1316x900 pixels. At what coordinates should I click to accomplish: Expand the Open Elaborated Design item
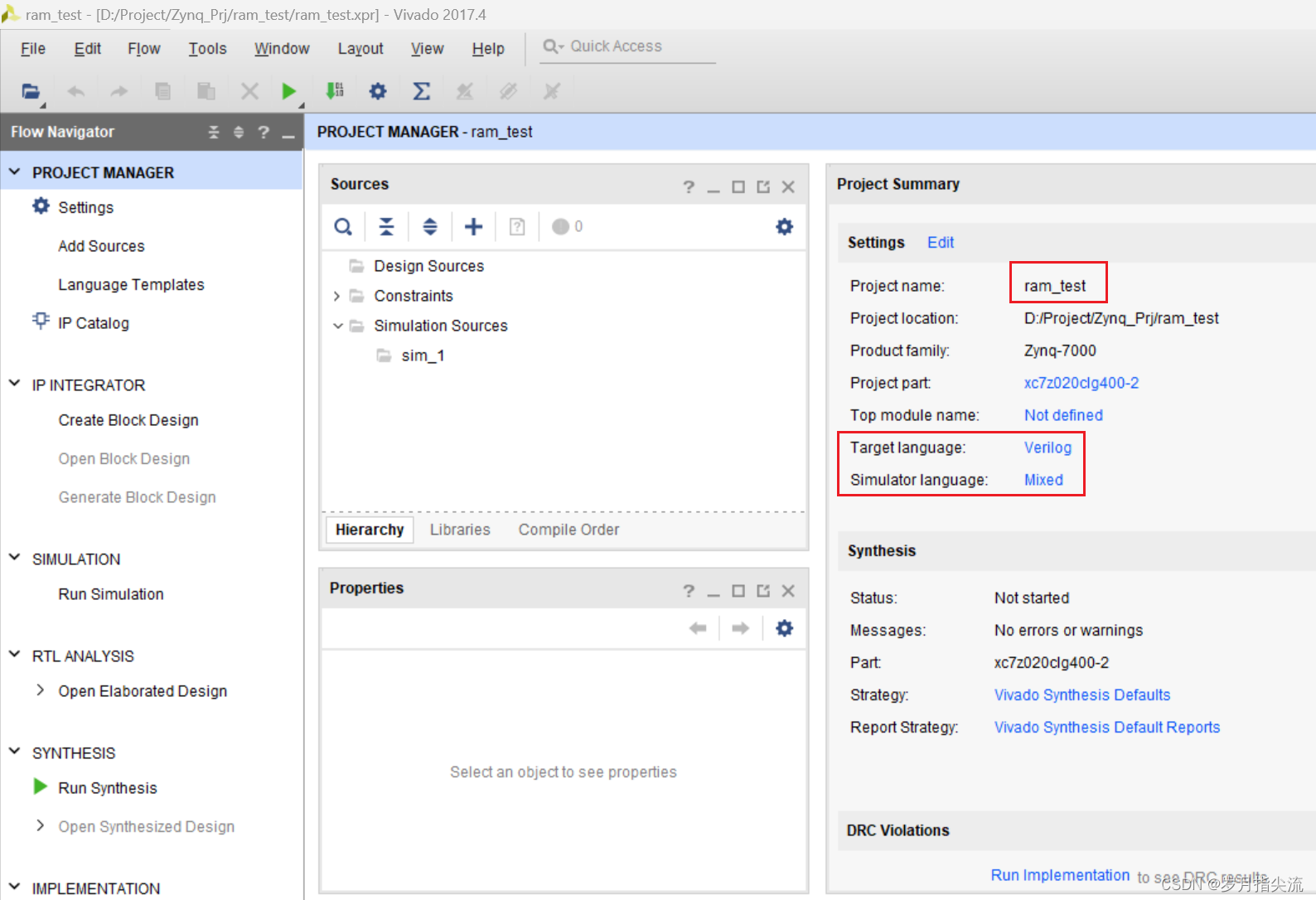click(x=40, y=690)
